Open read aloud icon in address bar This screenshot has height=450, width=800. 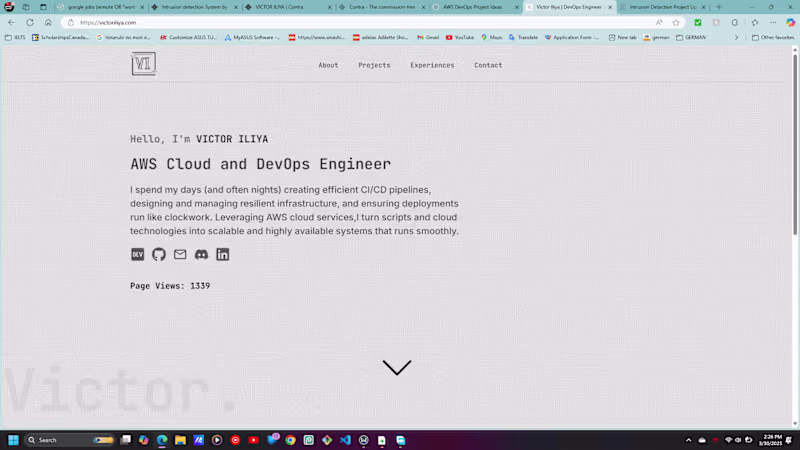[x=659, y=22]
